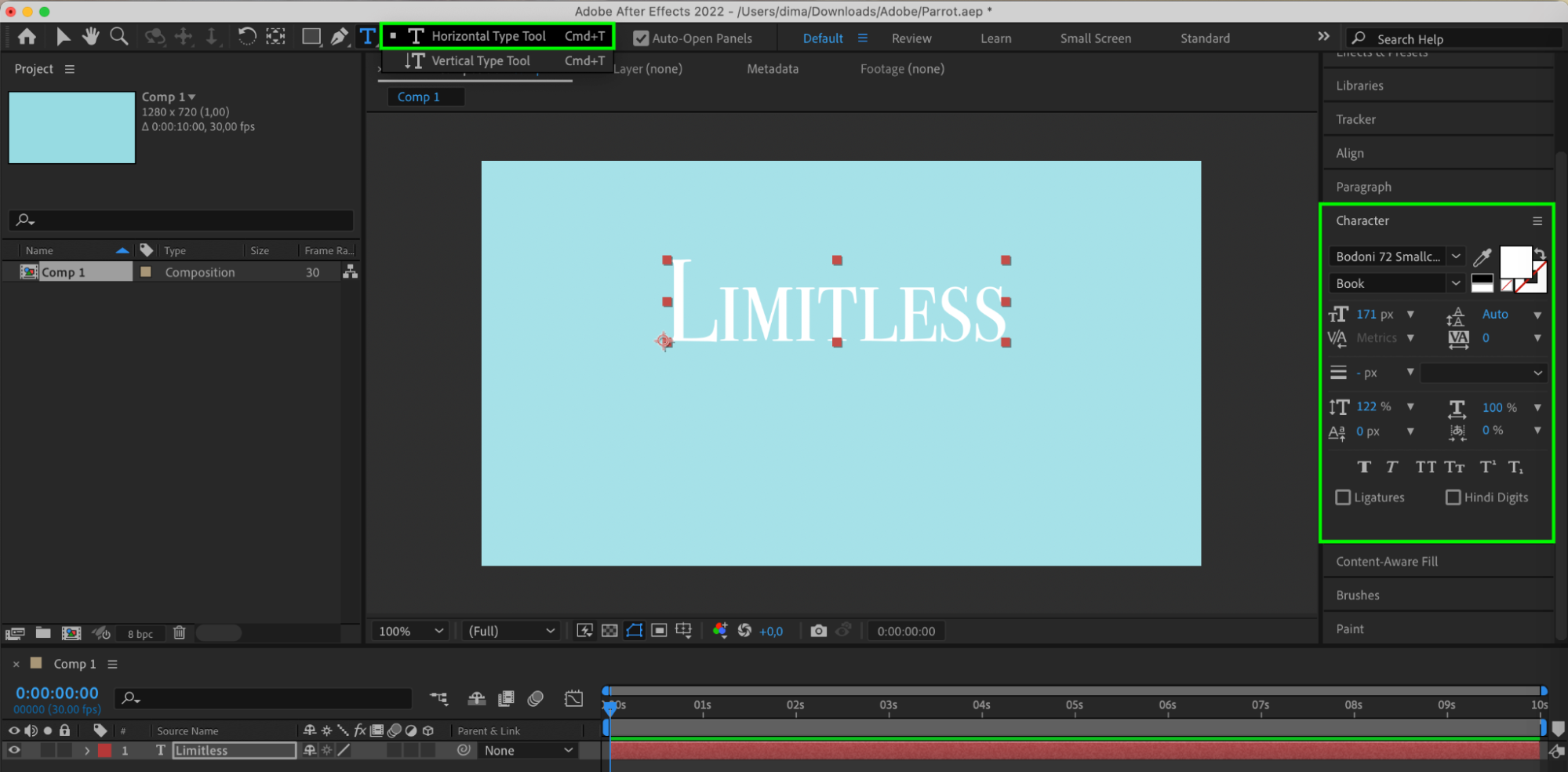
Task: Select the Zoom magnifier tool
Action: coord(118,36)
